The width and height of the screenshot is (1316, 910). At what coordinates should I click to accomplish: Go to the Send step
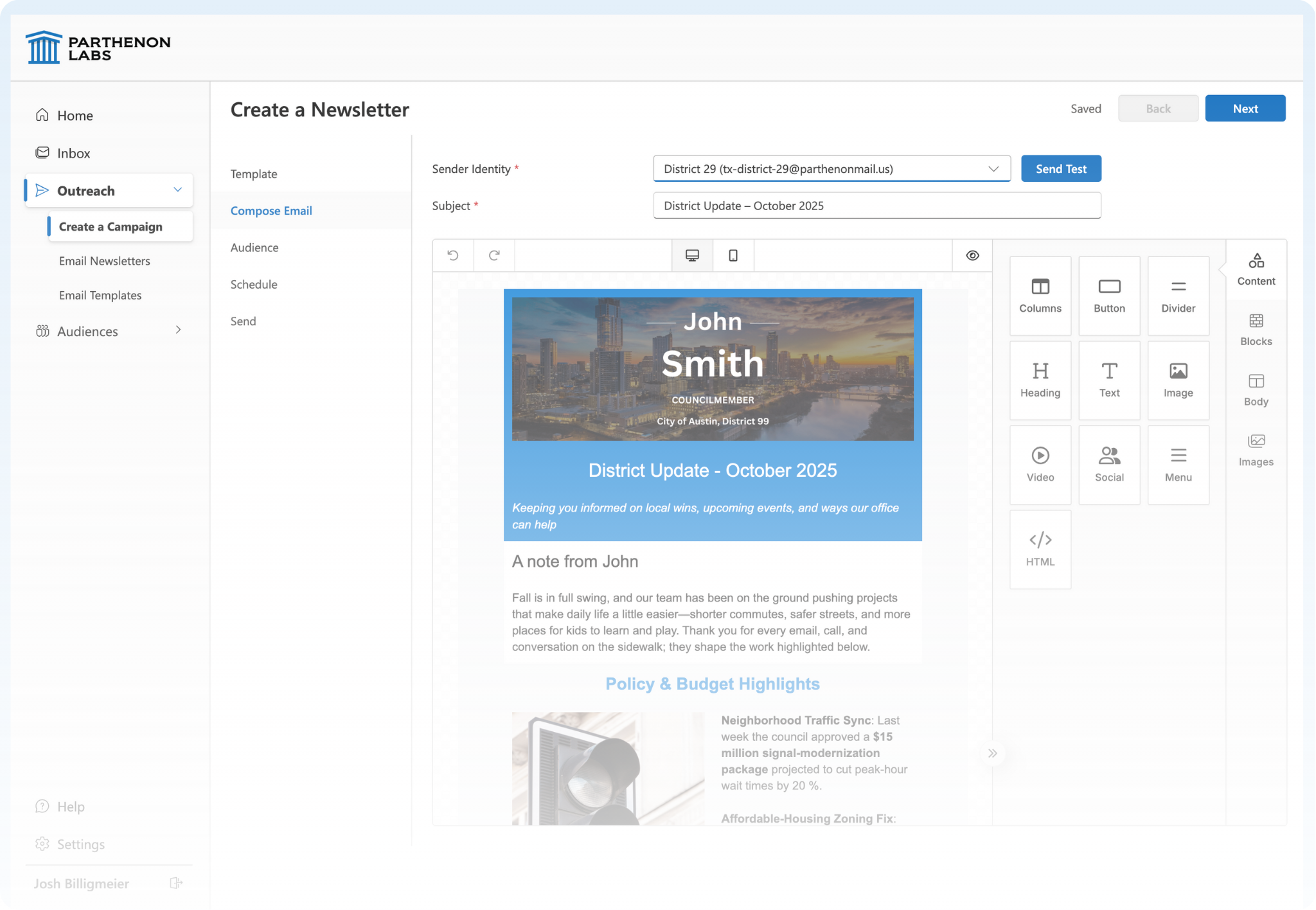tap(243, 321)
